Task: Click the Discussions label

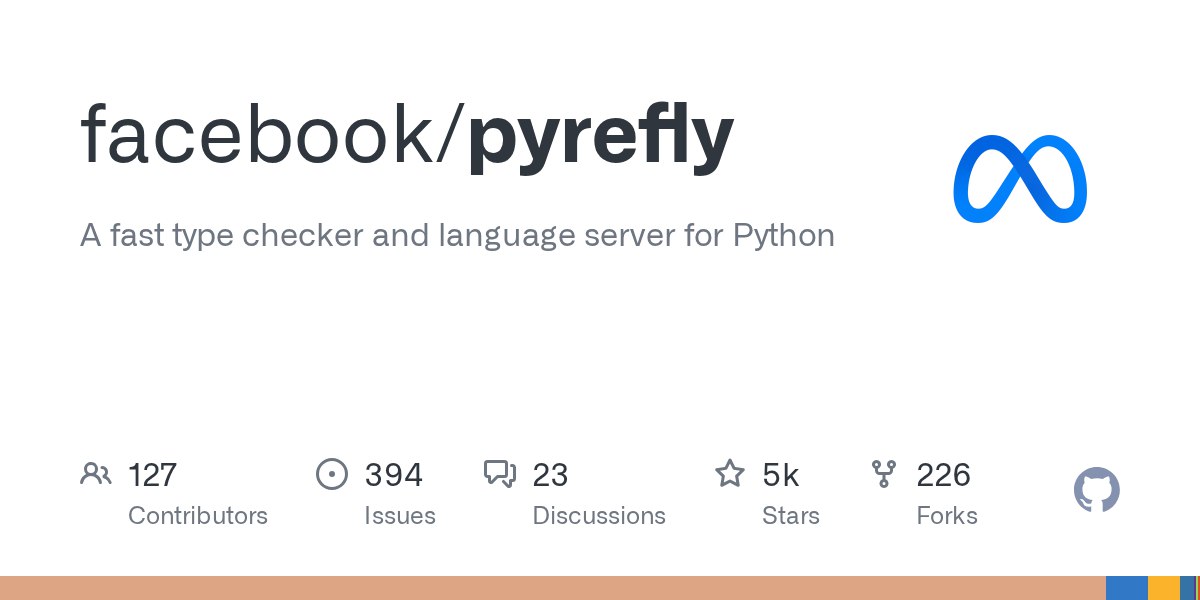Action: pyautogui.click(x=599, y=516)
